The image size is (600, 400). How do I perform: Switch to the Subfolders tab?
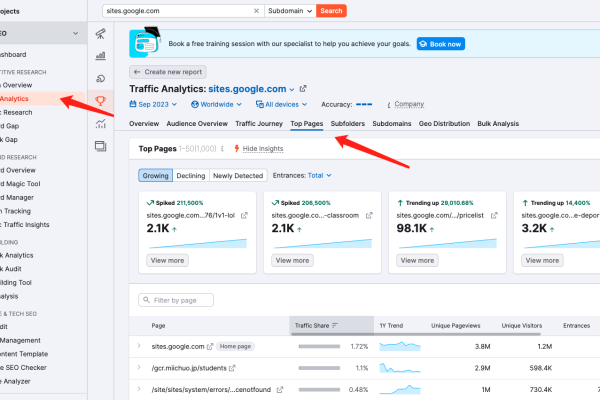coord(347,124)
